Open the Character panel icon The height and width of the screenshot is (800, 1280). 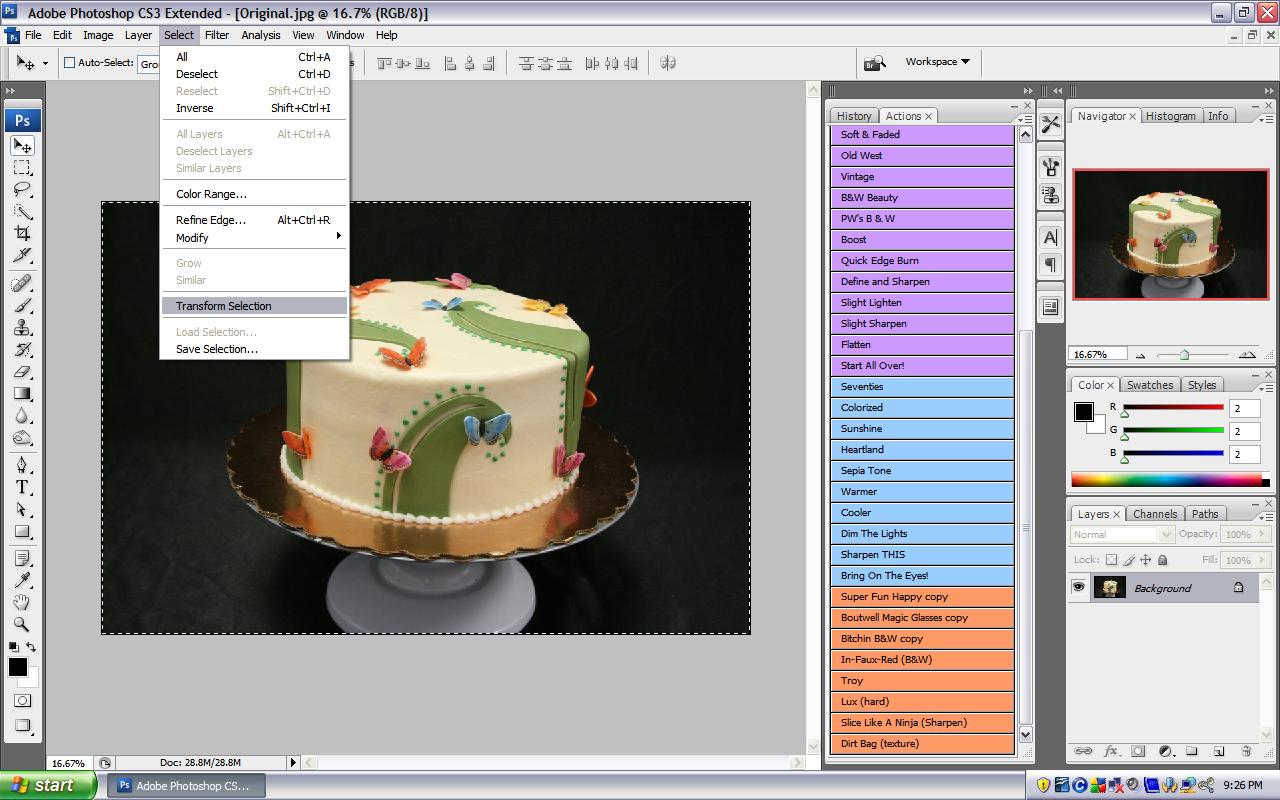pos(1050,238)
